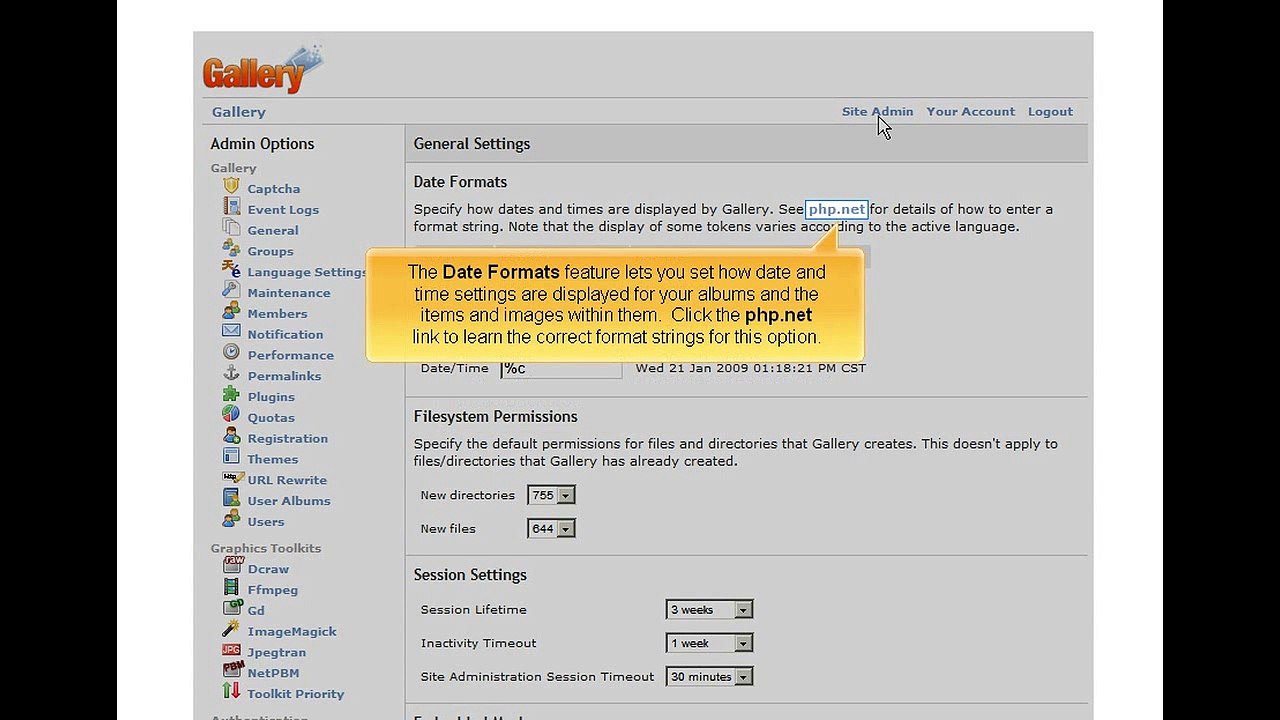This screenshot has width=1280, height=720.
Task: Click the Language Settings icon
Action: 231,271
